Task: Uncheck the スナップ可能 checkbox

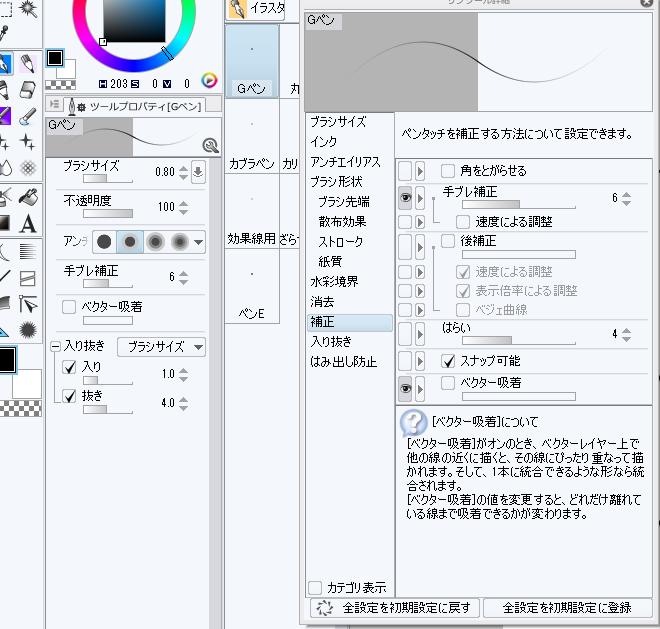Action: point(448,360)
